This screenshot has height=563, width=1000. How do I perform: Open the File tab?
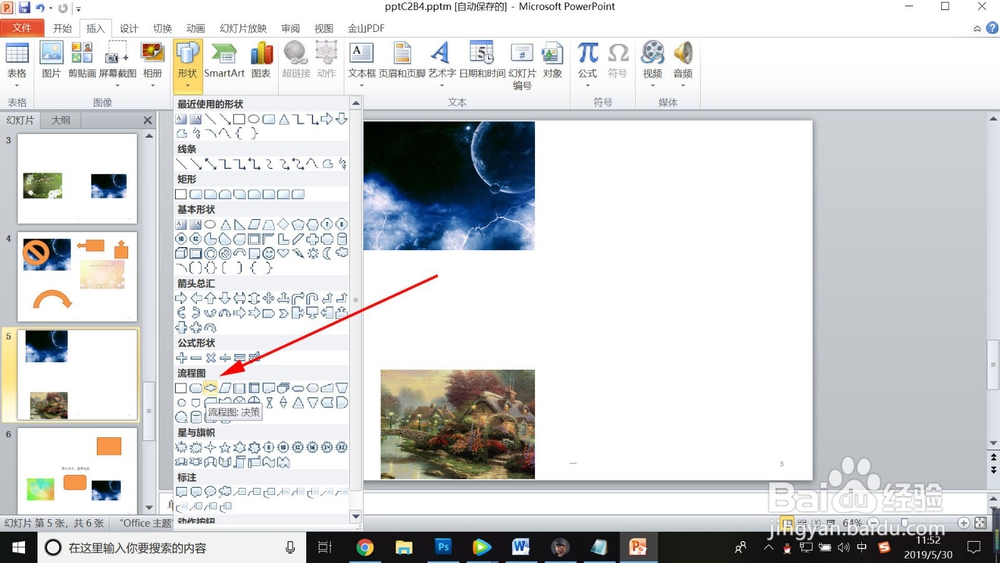22,28
